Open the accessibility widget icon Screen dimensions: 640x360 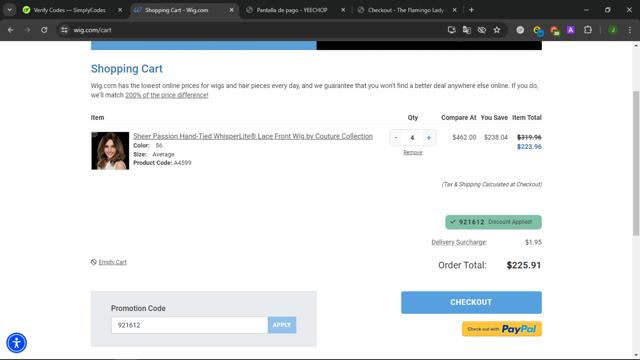(x=17, y=343)
